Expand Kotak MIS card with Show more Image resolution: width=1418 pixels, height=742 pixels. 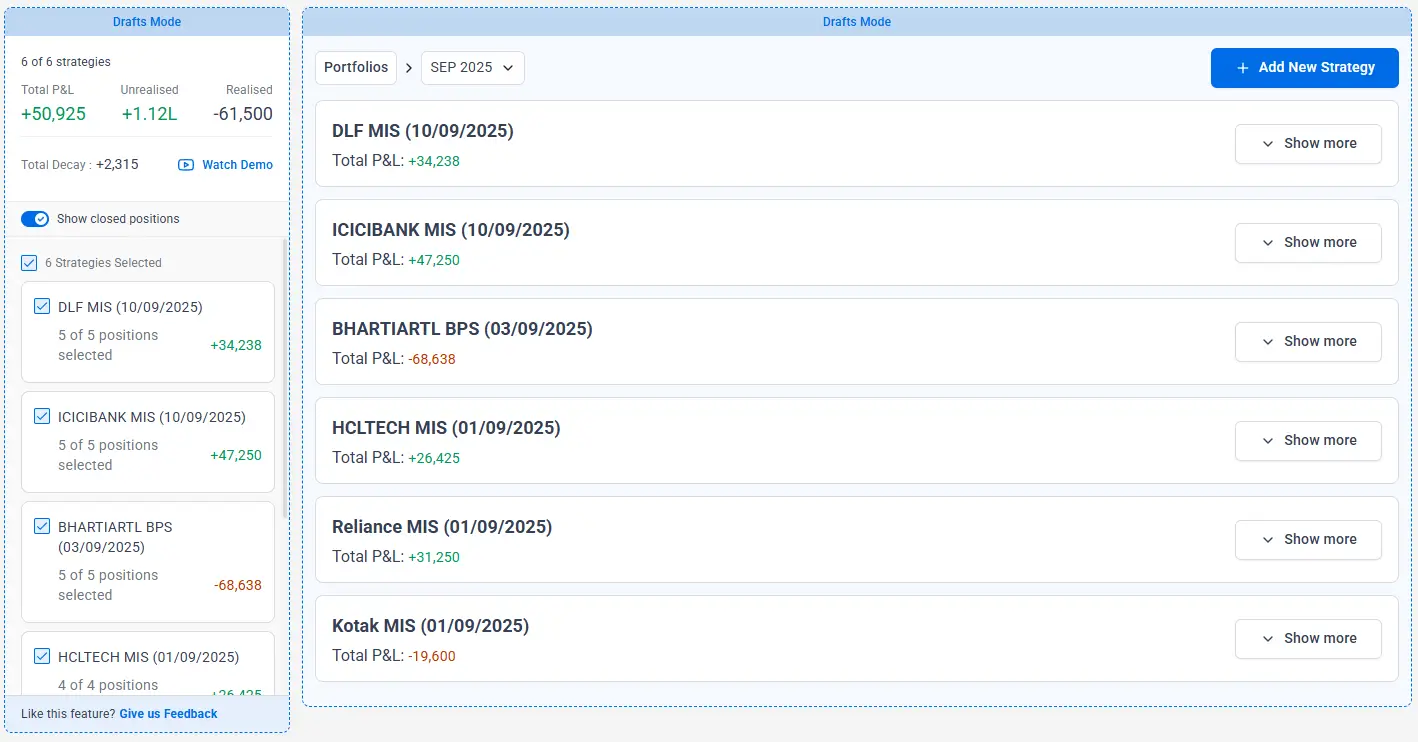click(1308, 639)
